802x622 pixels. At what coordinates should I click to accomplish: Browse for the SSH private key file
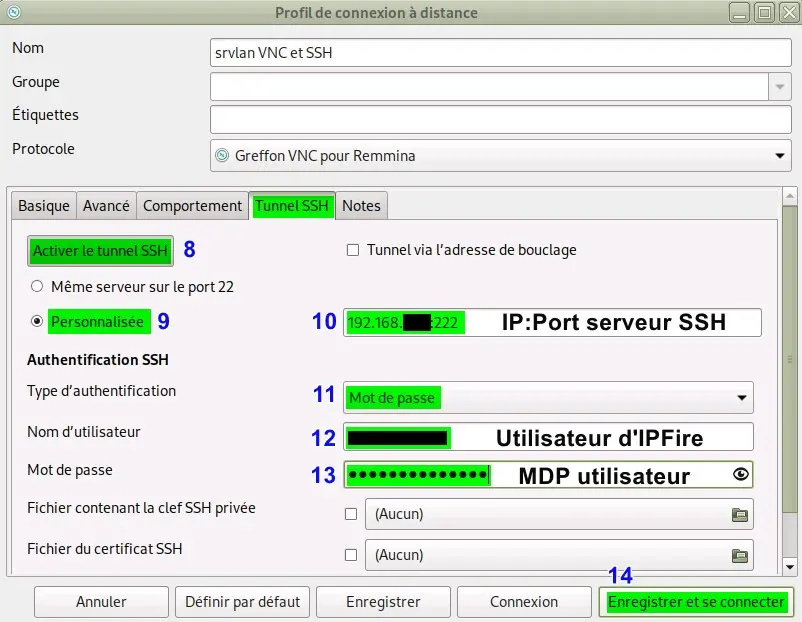pyautogui.click(x=738, y=513)
